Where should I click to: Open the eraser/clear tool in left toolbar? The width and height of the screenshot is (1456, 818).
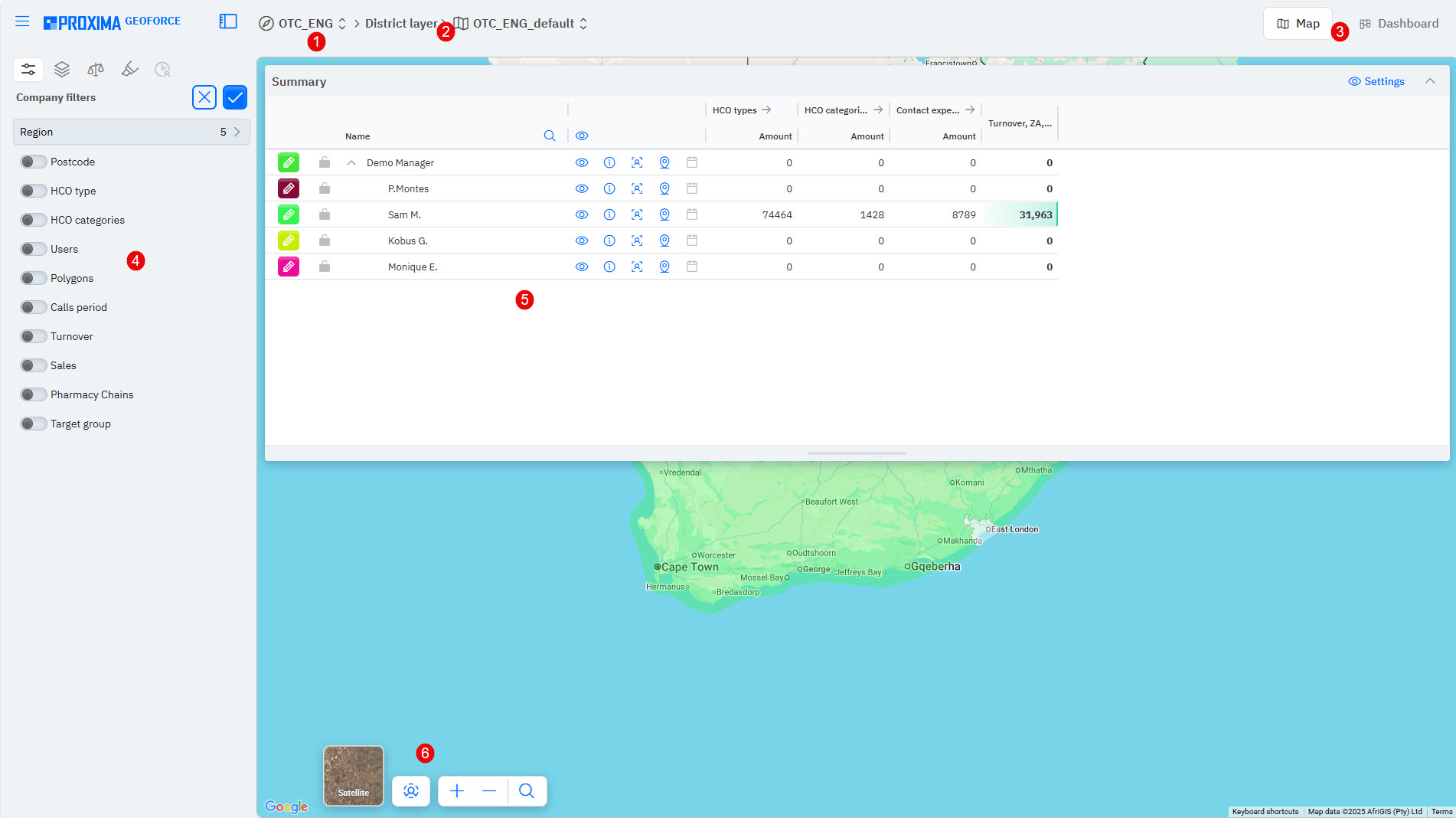click(x=129, y=69)
